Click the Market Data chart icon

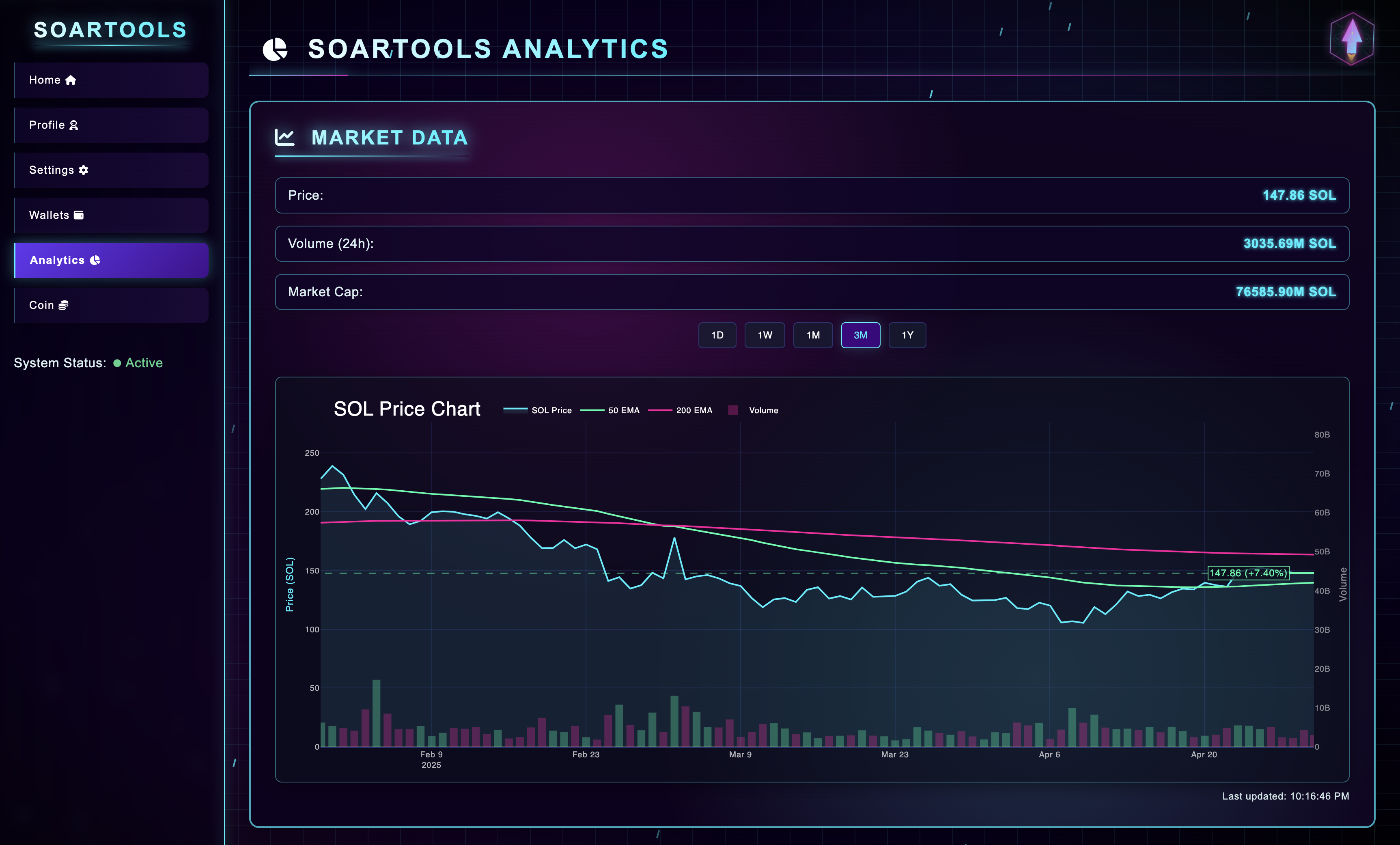click(284, 137)
